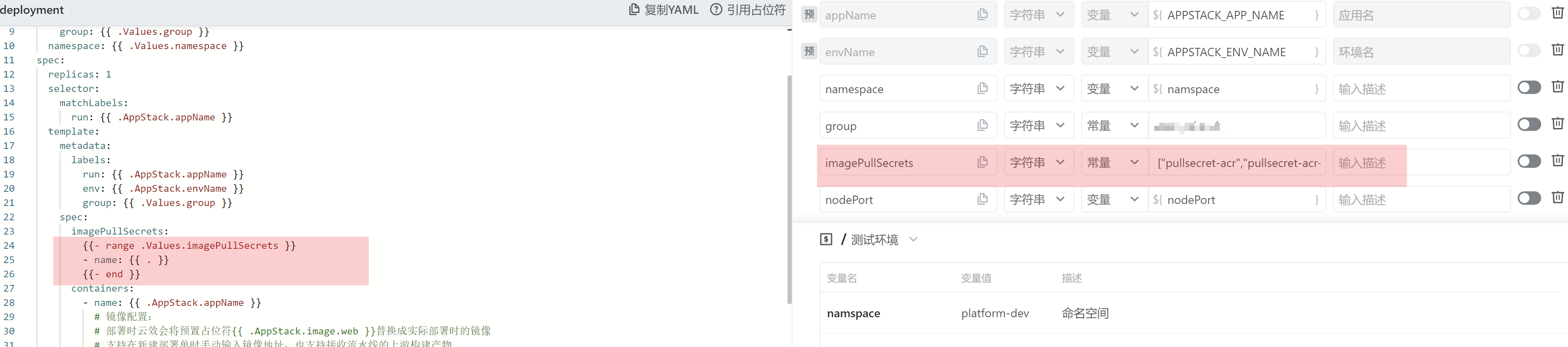Open imagePullSecrets type dropdown 字符串

click(1038, 162)
